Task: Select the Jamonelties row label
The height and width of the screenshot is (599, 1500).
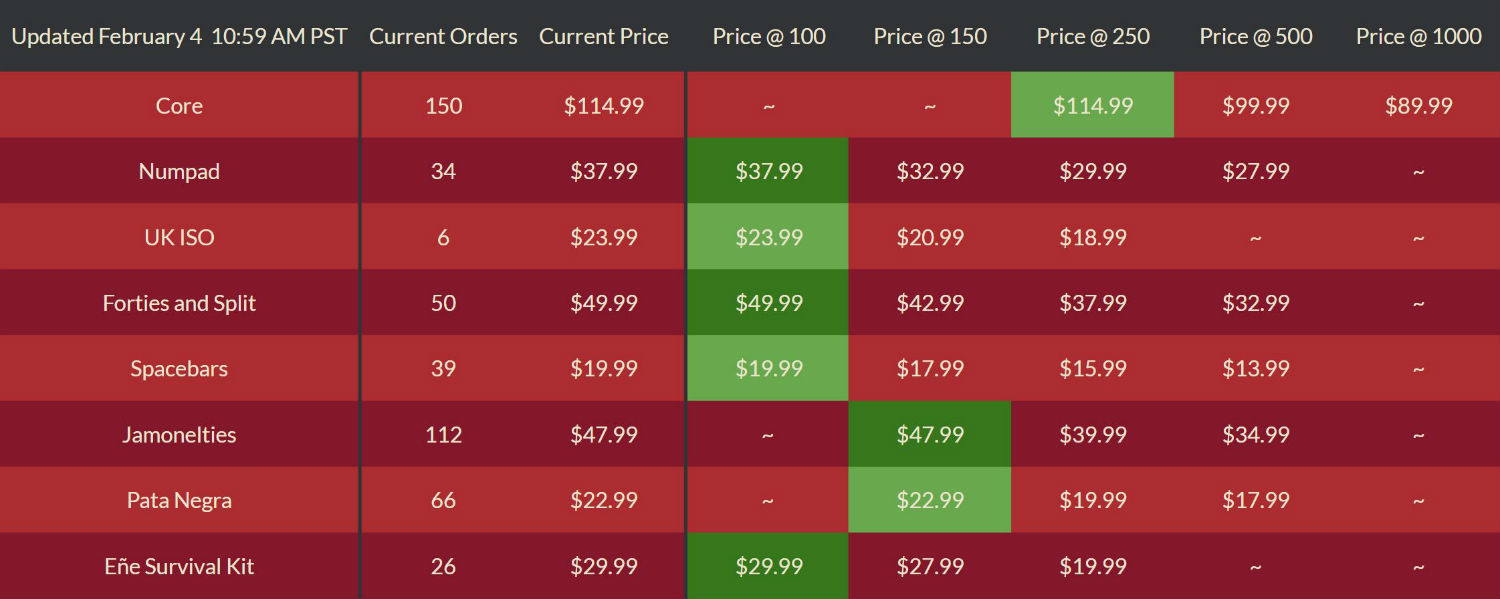Action: tap(179, 435)
